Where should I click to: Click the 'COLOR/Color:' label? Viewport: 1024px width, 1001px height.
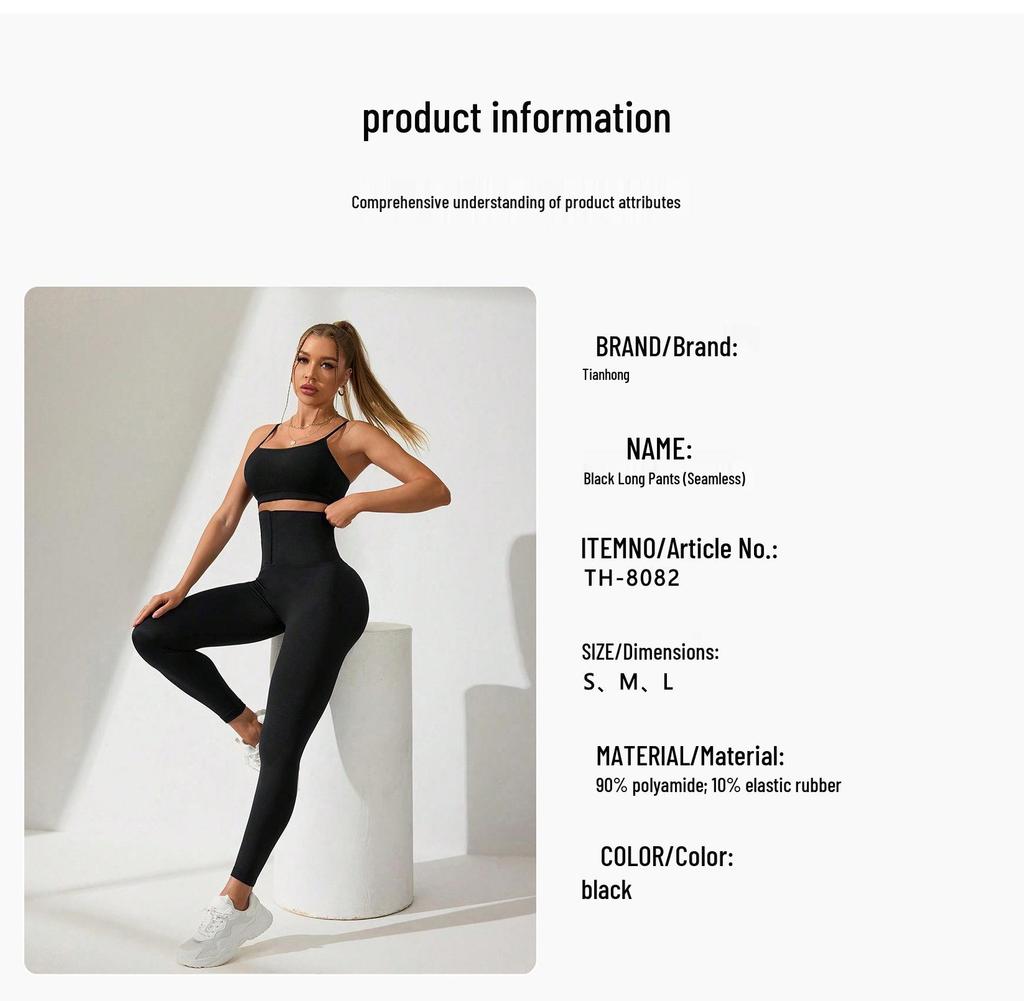(667, 857)
